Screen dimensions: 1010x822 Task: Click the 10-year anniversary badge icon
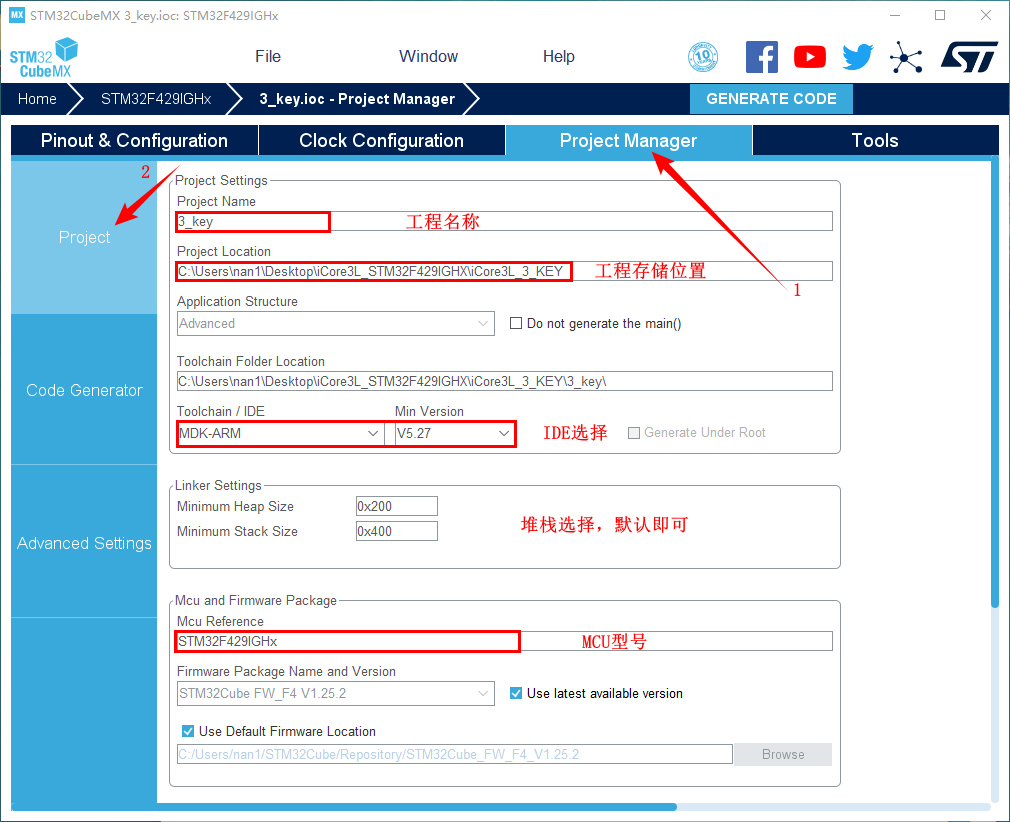tap(703, 57)
